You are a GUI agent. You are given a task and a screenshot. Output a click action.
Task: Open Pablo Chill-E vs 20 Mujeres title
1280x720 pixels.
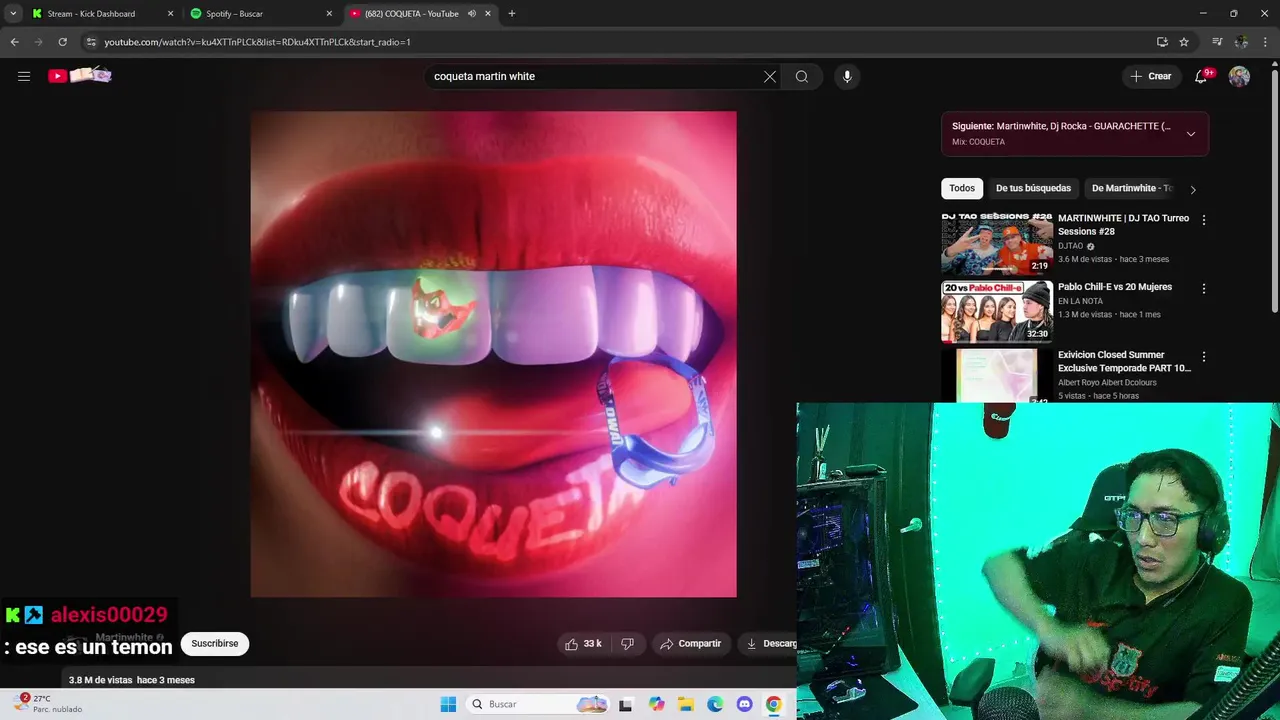click(1115, 287)
